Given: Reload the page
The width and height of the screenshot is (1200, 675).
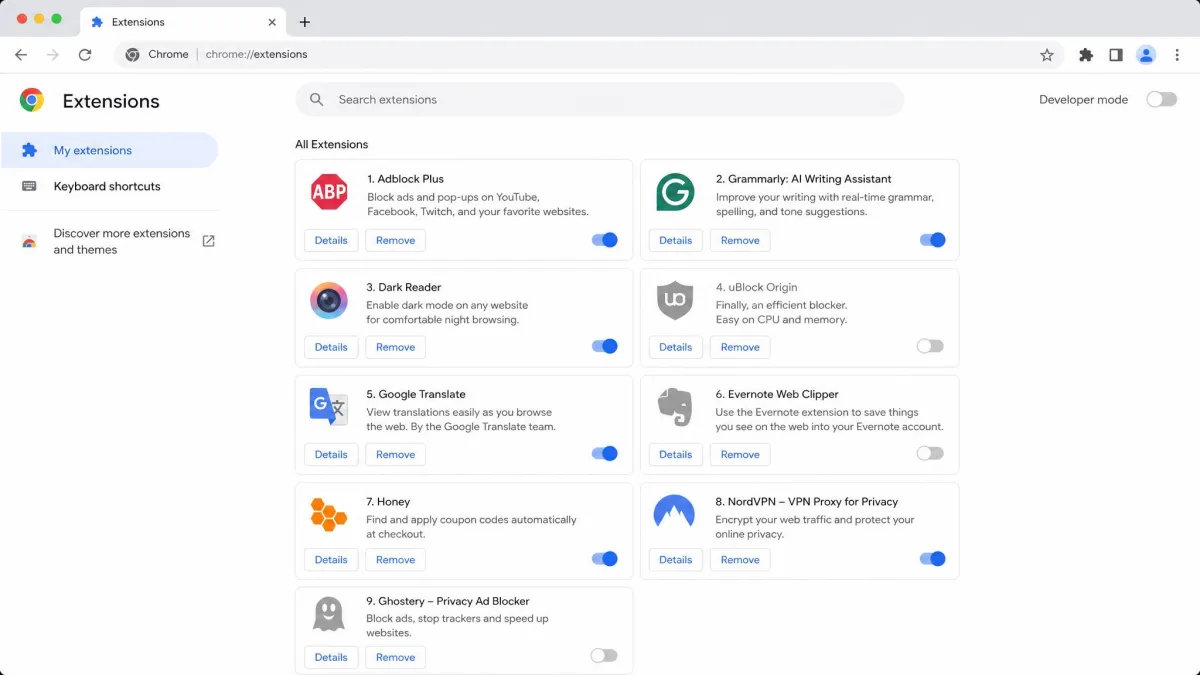Looking at the screenshot, I should click(x=85, y=55).
